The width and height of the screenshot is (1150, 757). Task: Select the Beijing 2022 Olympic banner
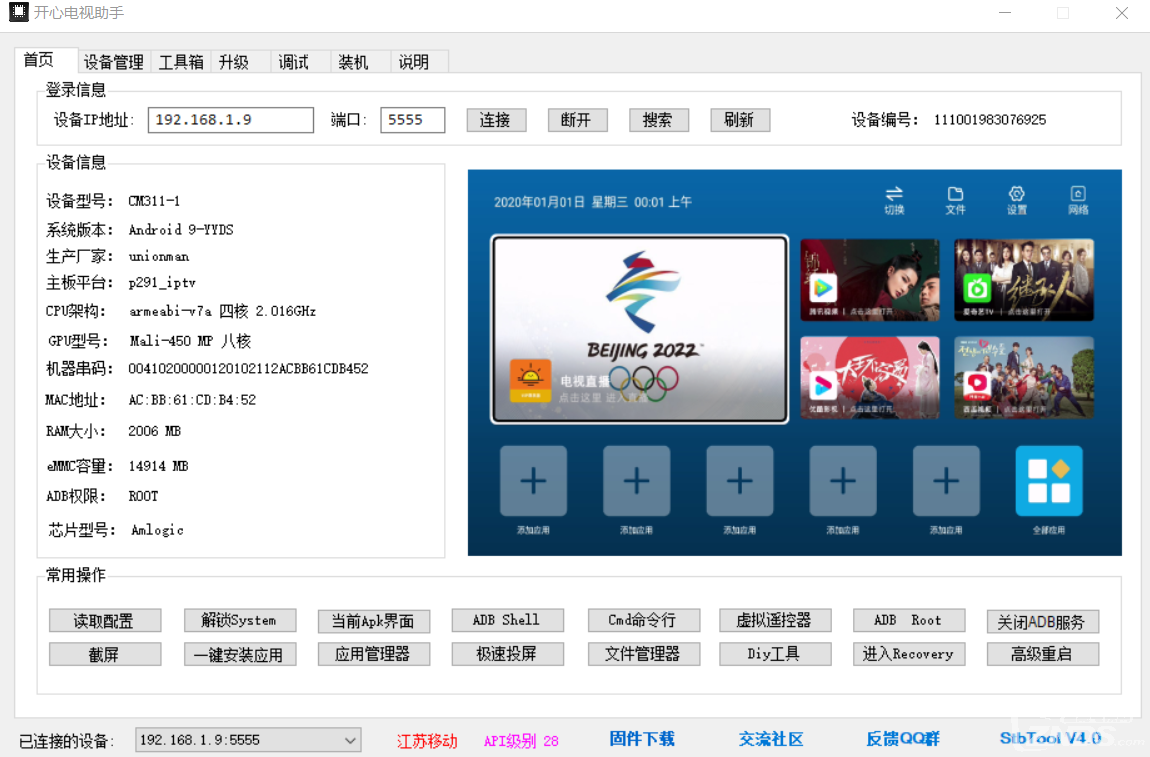coord(640,329)
